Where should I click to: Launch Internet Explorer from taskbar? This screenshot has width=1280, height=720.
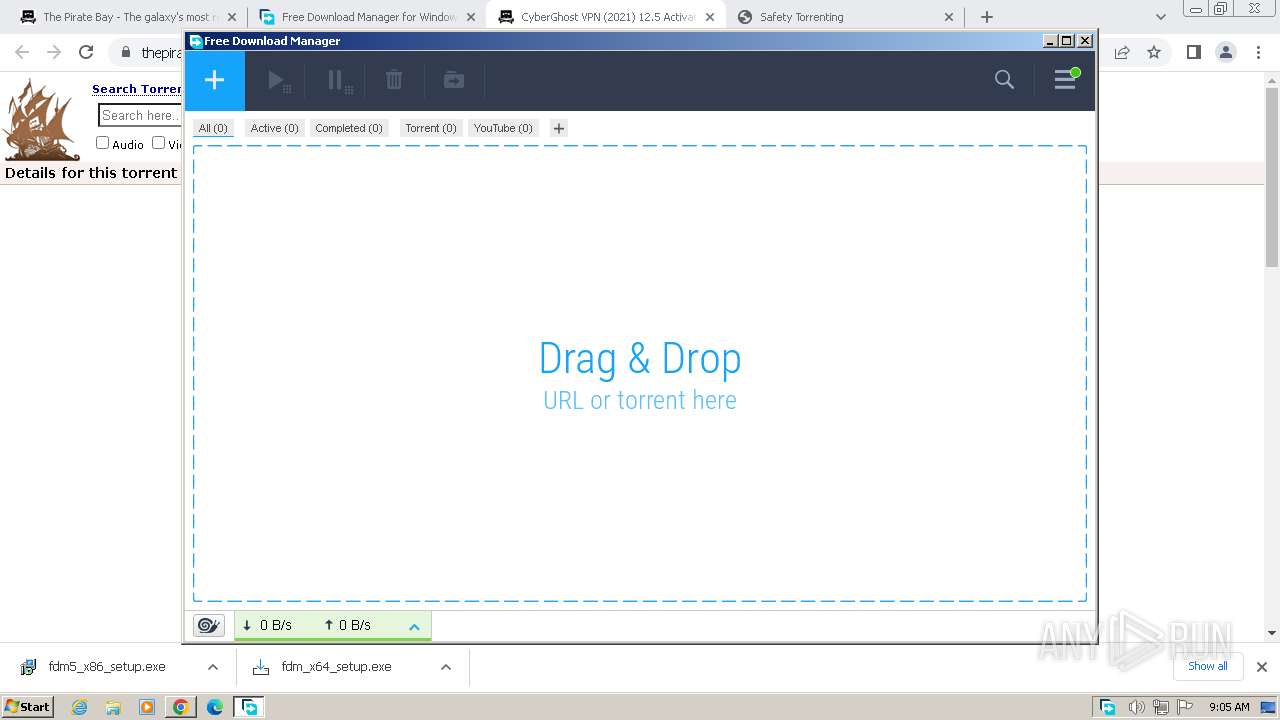[x=79, y=707]
